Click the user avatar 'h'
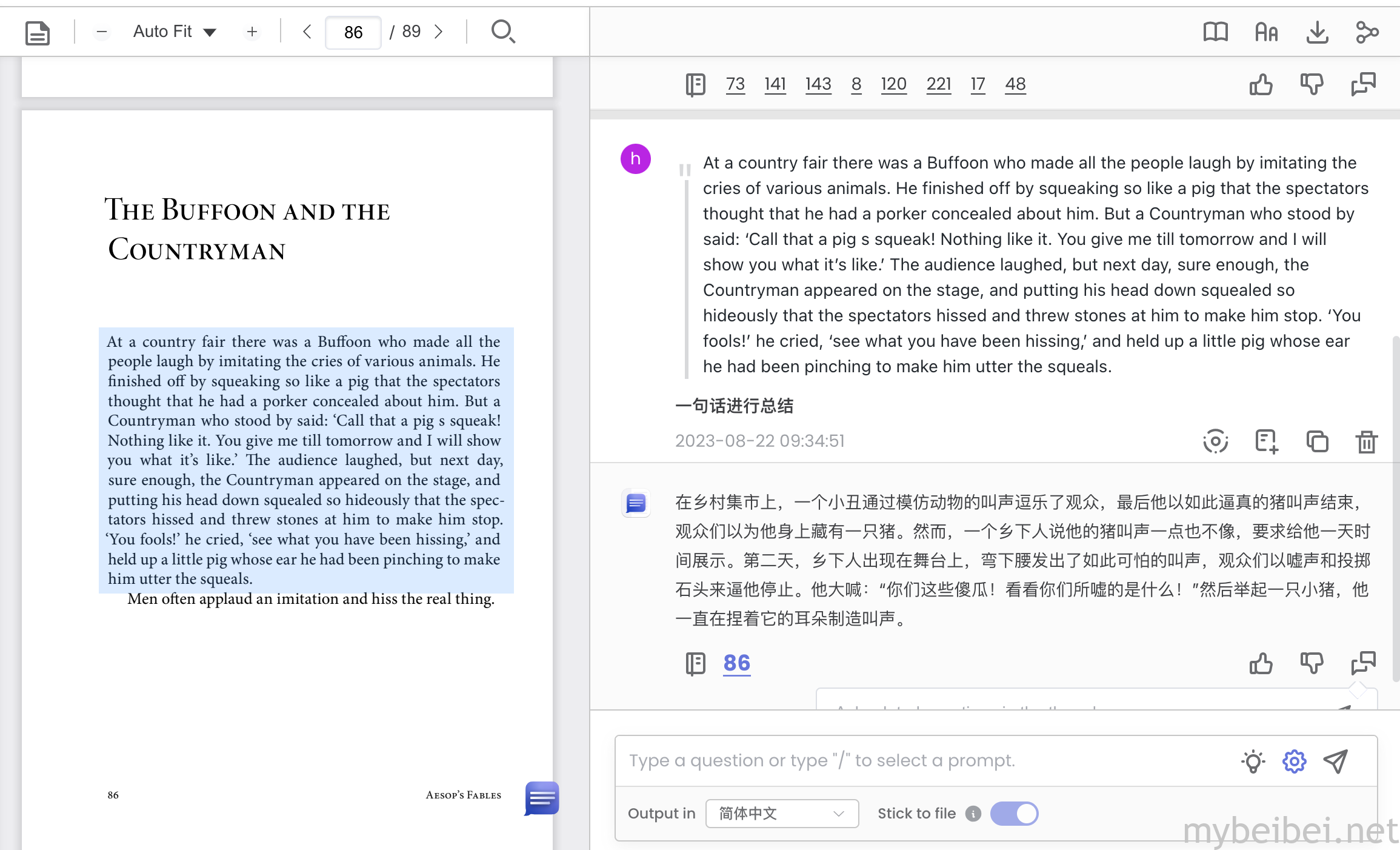The image size is (1400, 850). (635, 159)
